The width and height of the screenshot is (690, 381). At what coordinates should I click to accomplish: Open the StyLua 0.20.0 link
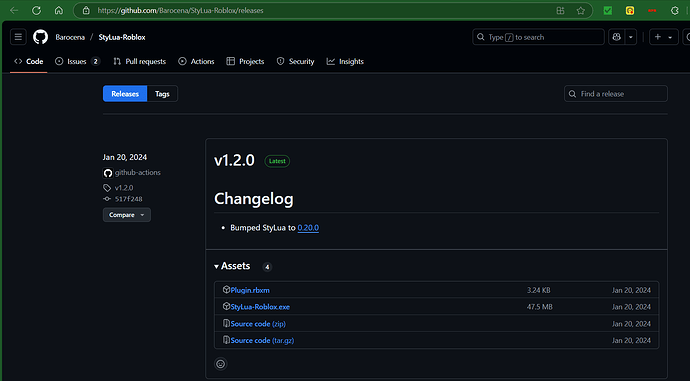(308, 228)
